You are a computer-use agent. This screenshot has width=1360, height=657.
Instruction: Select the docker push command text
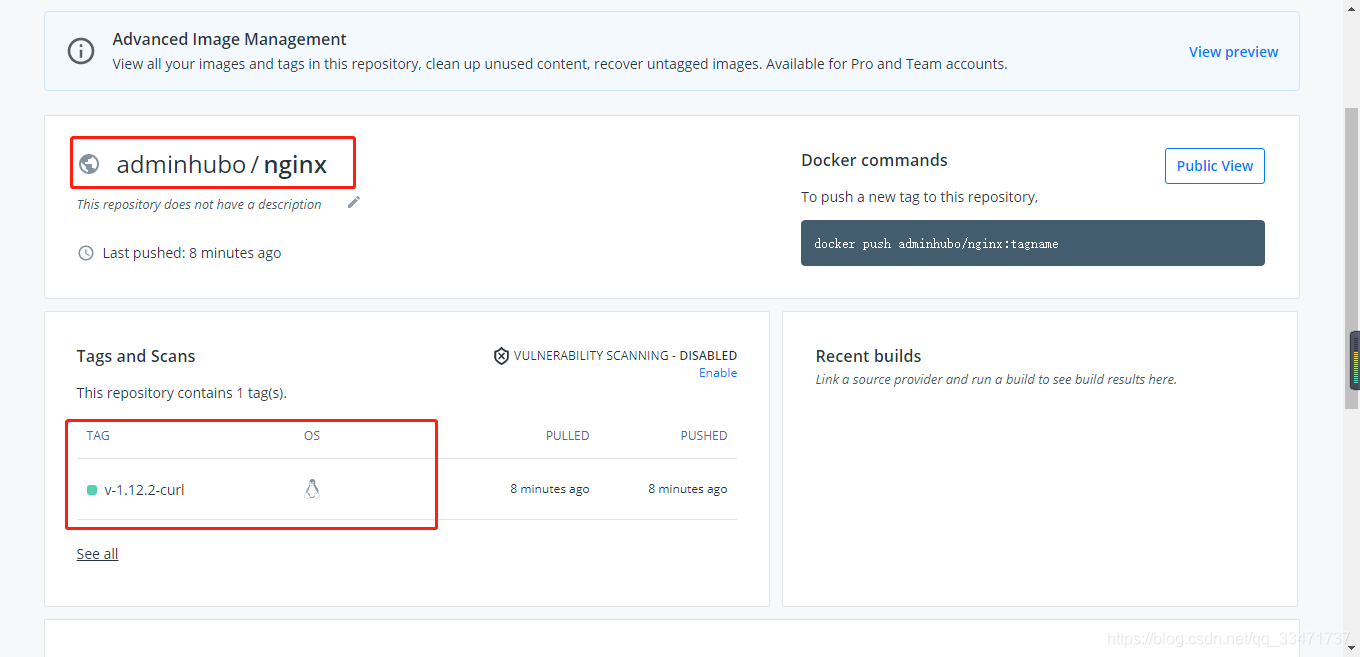[x=936, y=243]
